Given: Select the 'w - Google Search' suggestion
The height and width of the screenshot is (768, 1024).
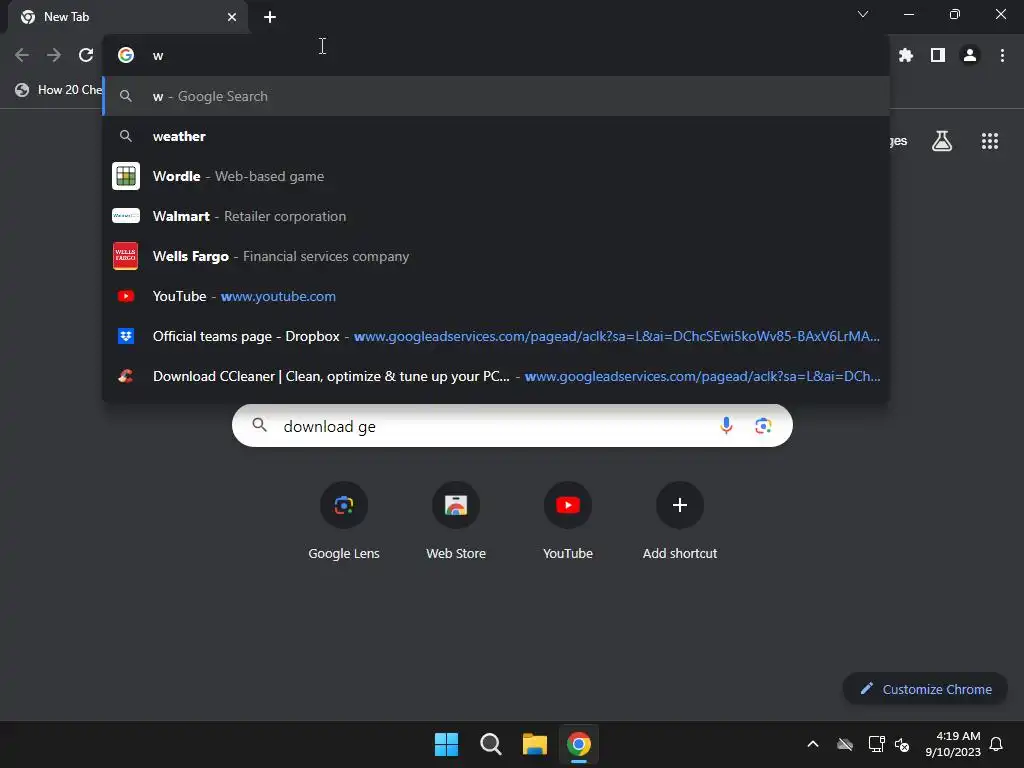Looking at the screenshot, I should click(x=496, y=96).
